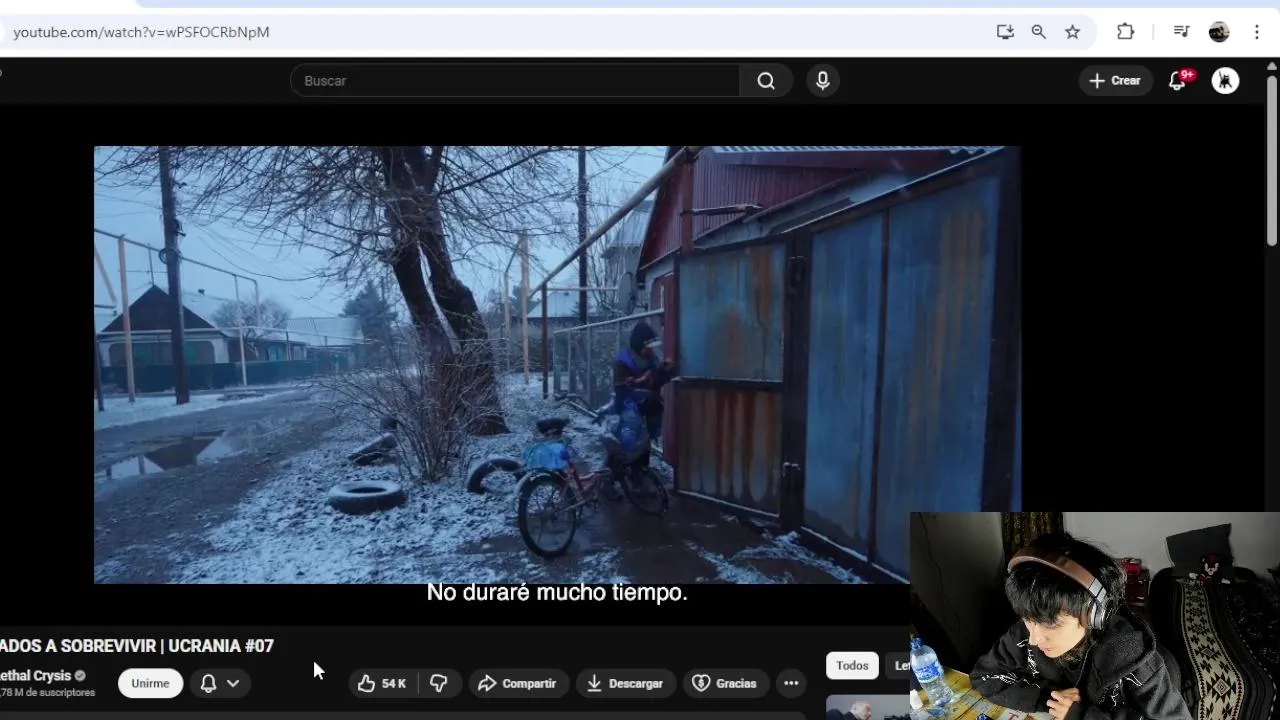Open the more actions three-dot button
The width and height of the screenshot is (1280, 720).
click(791, 683)
